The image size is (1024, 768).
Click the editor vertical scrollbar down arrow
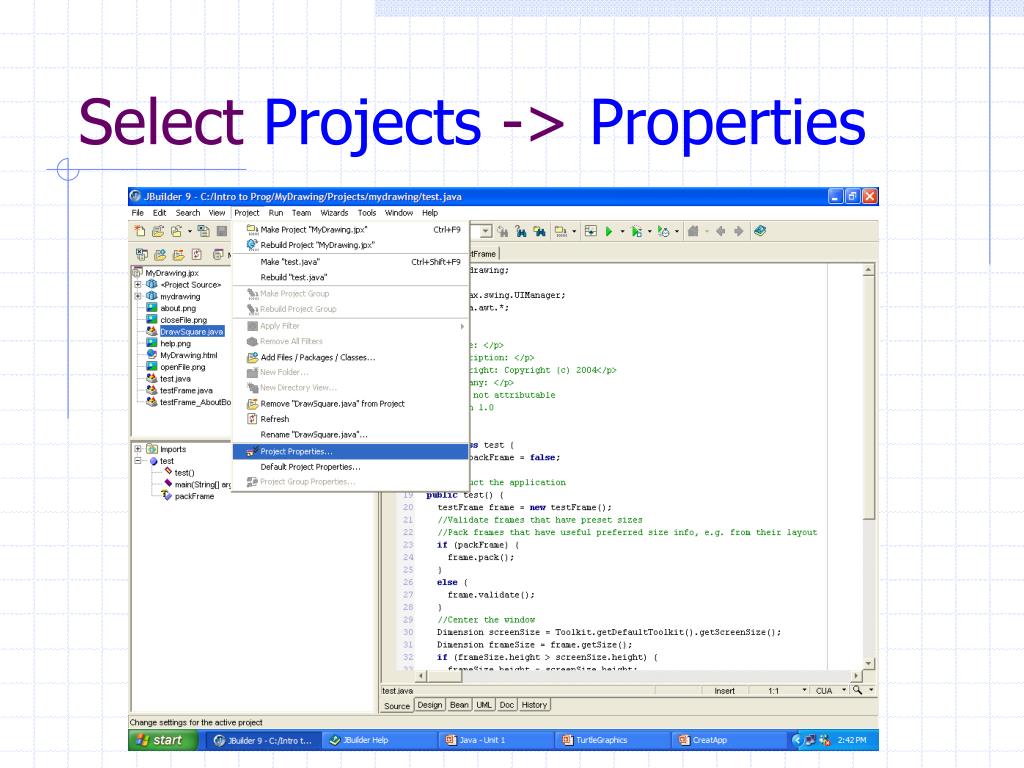[869, 664]
